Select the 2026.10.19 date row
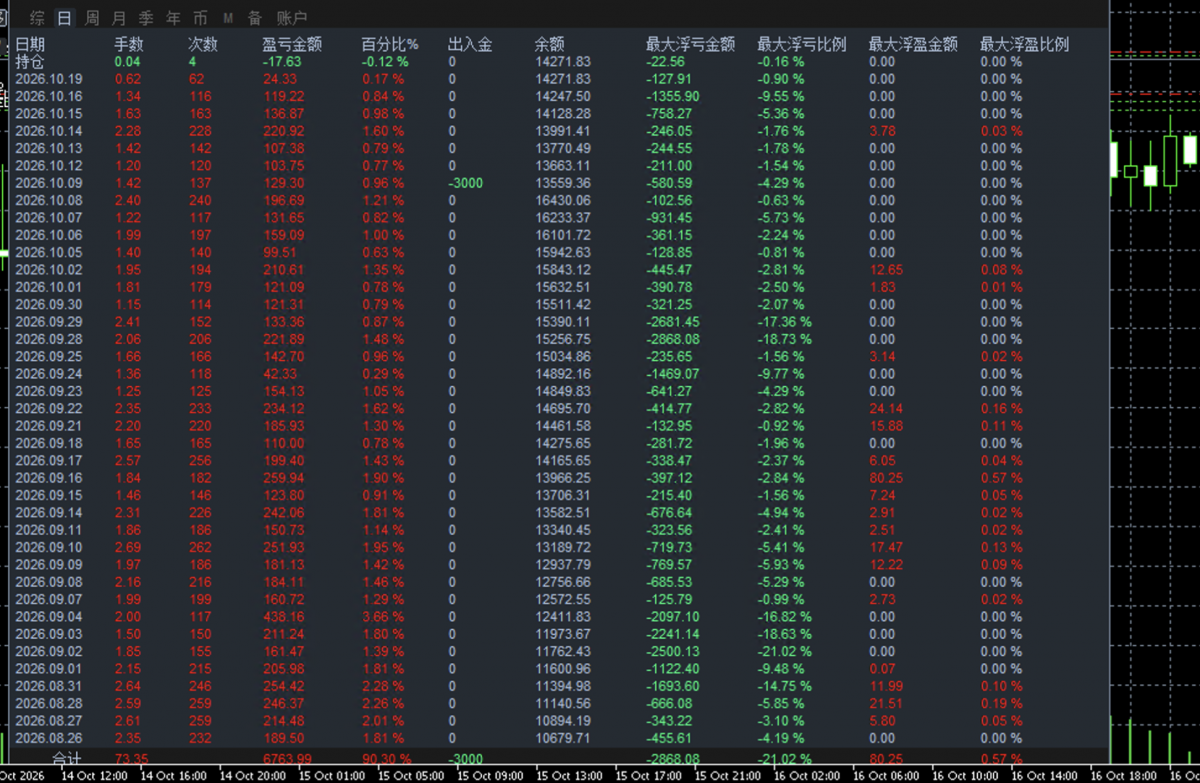The width and height of the screenshot is (1200, 783). tap(49, 79)
